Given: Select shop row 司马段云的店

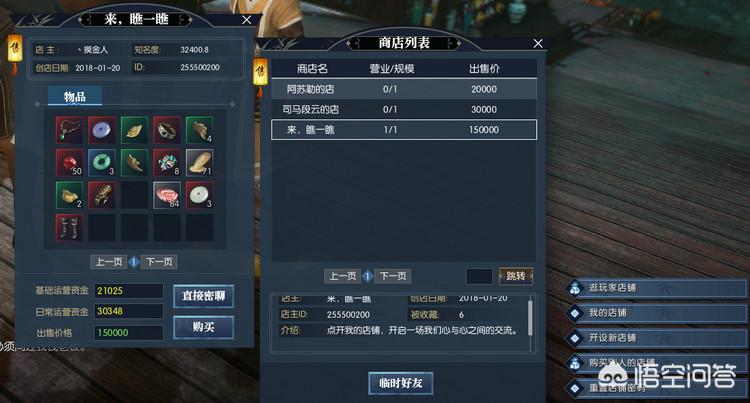Looking at the screenshot, I should pyautogui.click(x=404, y=109).
